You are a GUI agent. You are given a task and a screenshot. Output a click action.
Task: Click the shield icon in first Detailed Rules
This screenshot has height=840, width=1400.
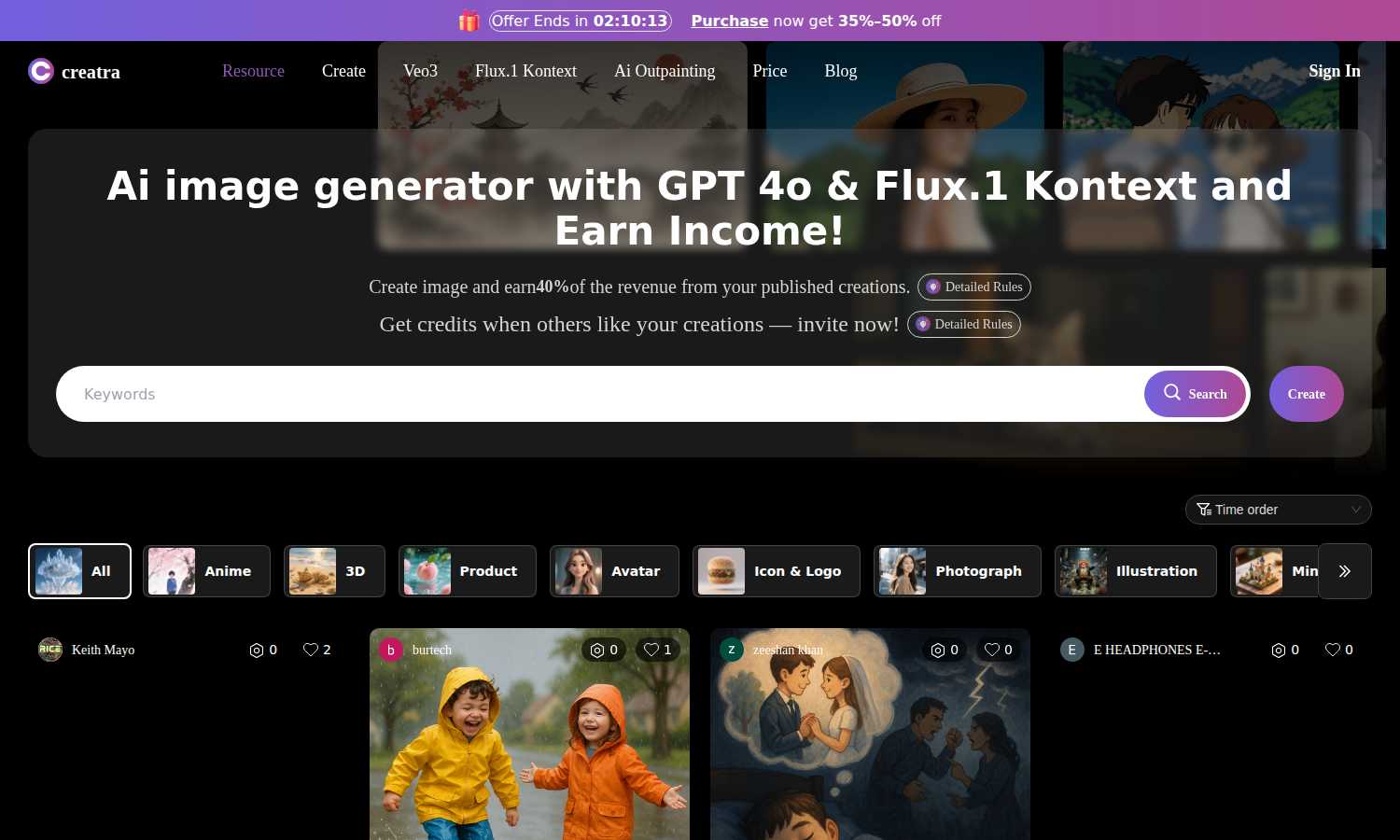tap(932, 287)
